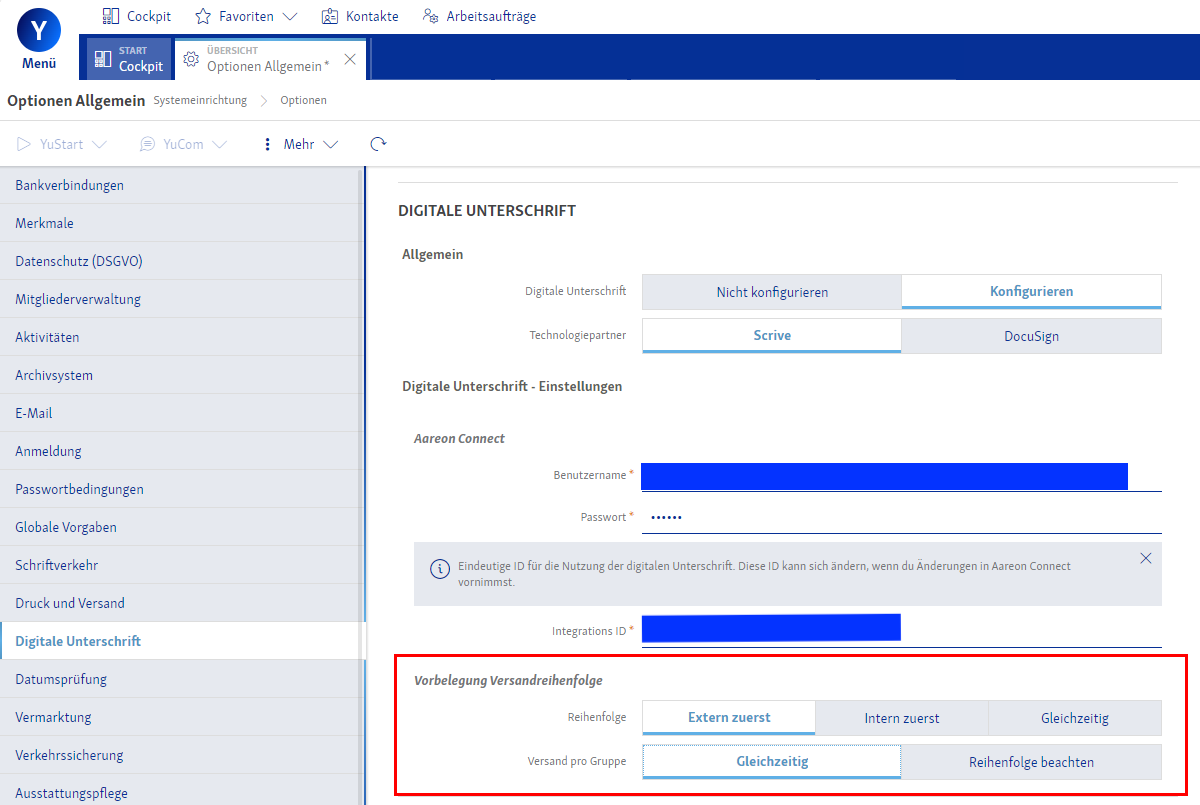Screen dimensions: 1200x805
Task: Open Arbeitsaufträge in the top bar
Action: click(479, 16)
